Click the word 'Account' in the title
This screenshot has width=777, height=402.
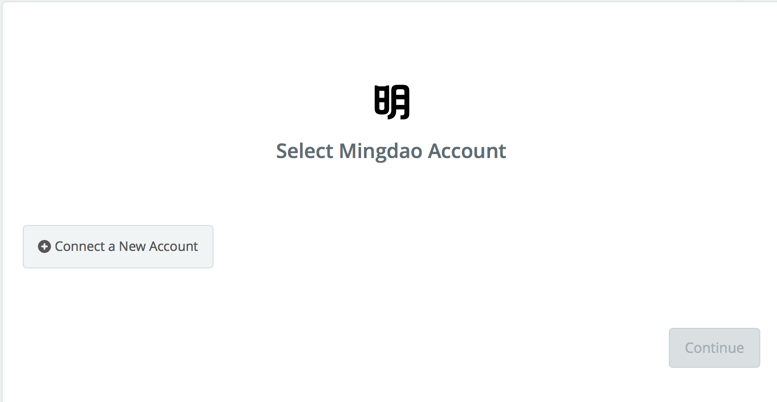[467, 151]
